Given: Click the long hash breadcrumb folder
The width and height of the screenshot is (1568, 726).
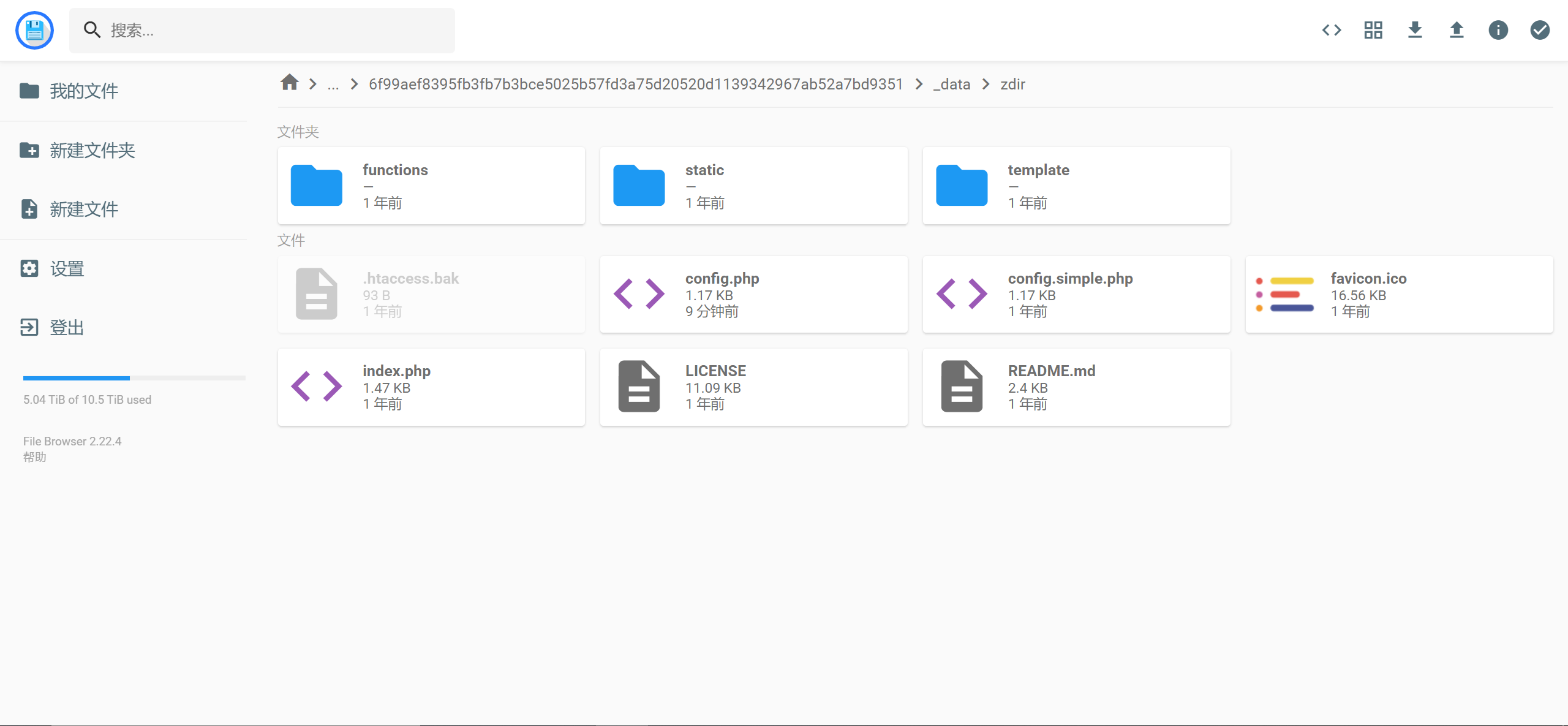Looking at the screenshot, I should tap(636, 85).
